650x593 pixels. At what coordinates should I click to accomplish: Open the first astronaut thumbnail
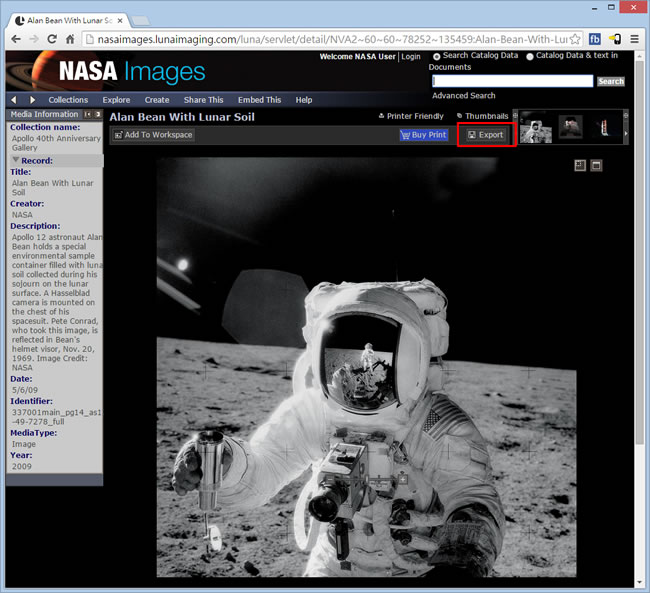(x=536, y=128)
